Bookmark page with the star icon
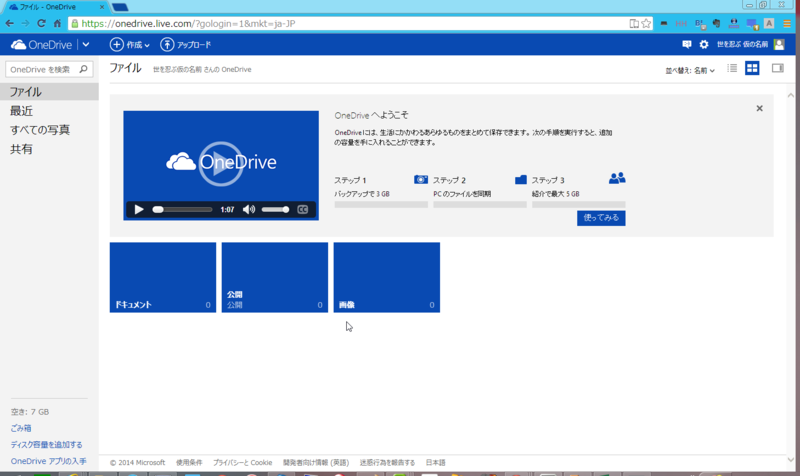The image size is (800, 476). coord(646,23)
